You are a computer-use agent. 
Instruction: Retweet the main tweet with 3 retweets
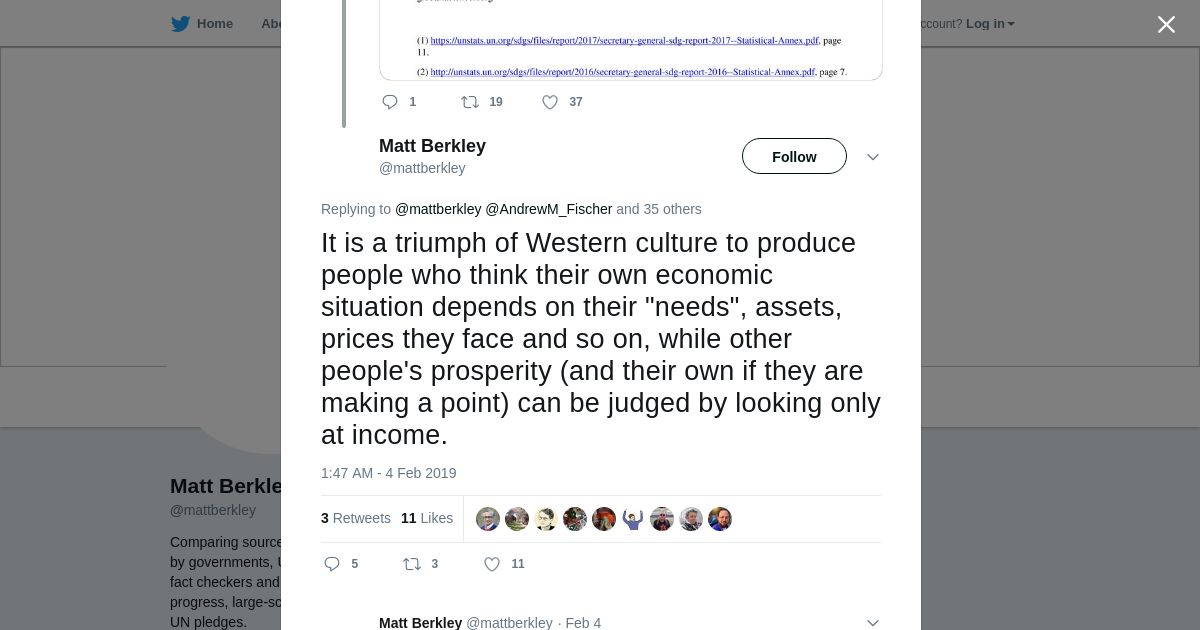tap(412, 564)
